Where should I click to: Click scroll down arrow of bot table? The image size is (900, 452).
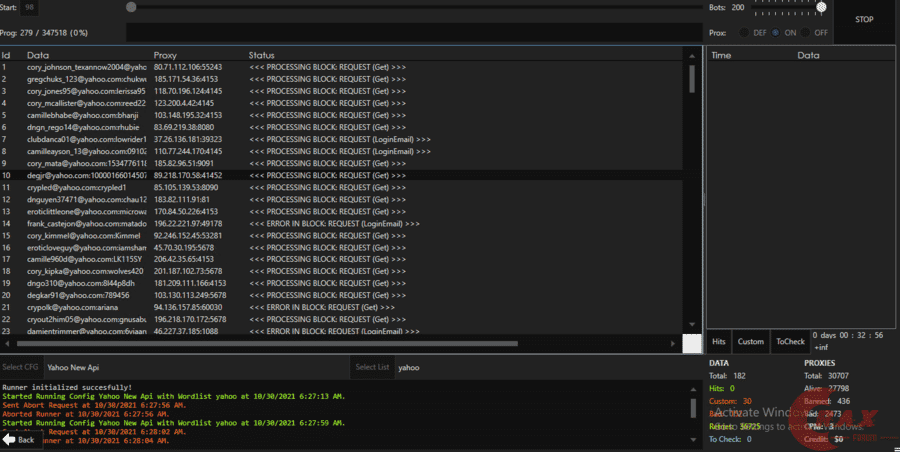692,325
